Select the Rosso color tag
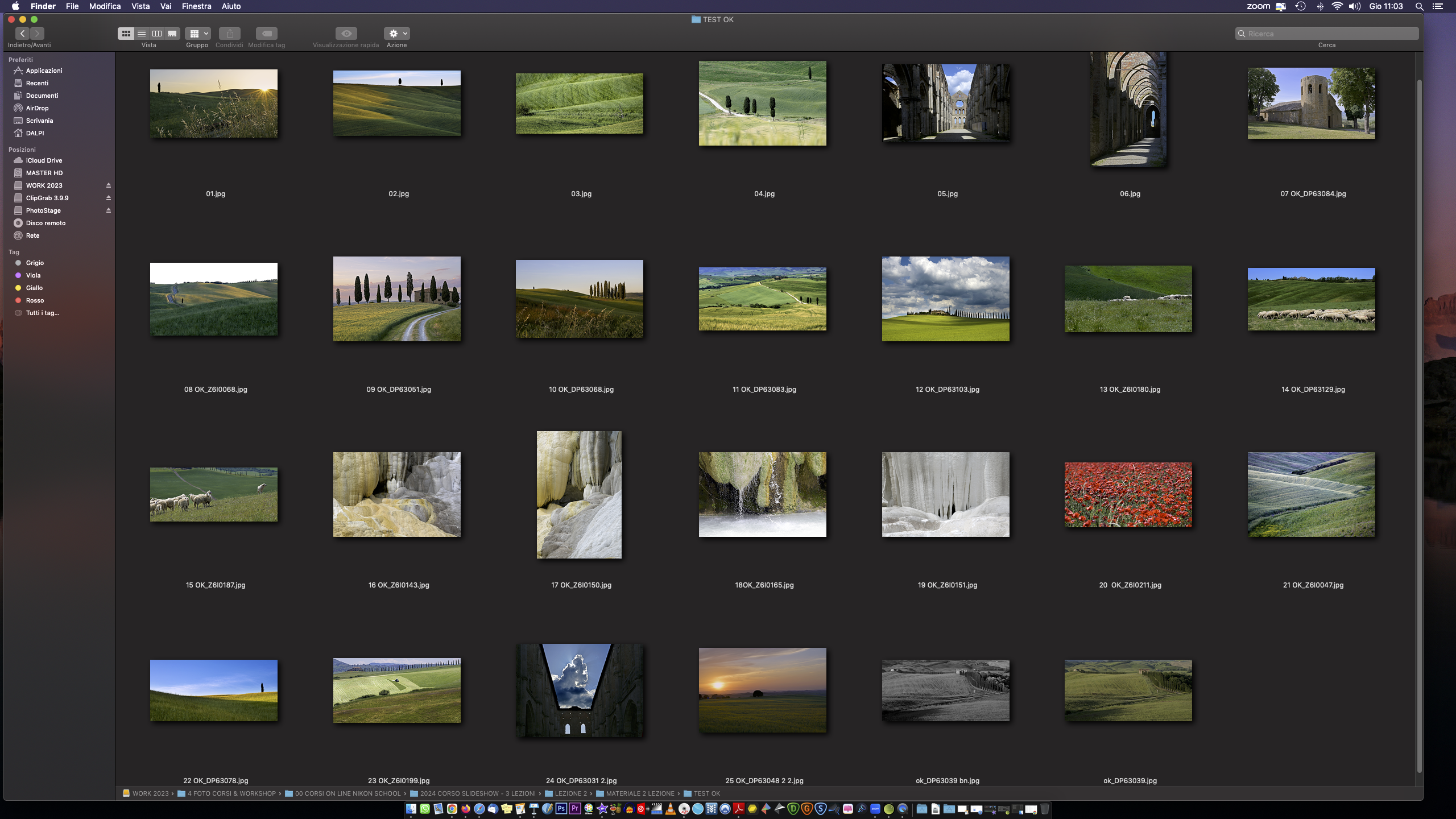Image resolution: width=1456 pixels, height=819 pixels. click(35, 300)
